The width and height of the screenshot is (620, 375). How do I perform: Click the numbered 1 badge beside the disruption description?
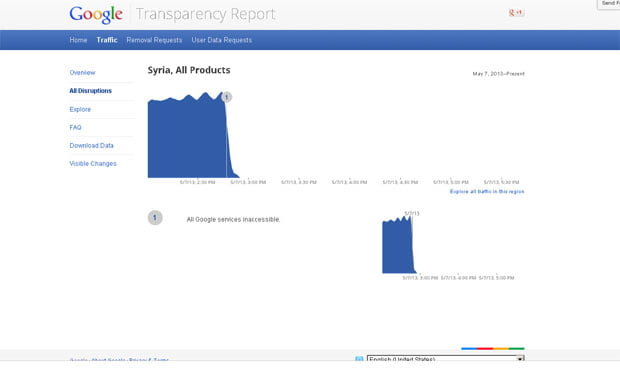pyautogui.click(x=155, y=218)
